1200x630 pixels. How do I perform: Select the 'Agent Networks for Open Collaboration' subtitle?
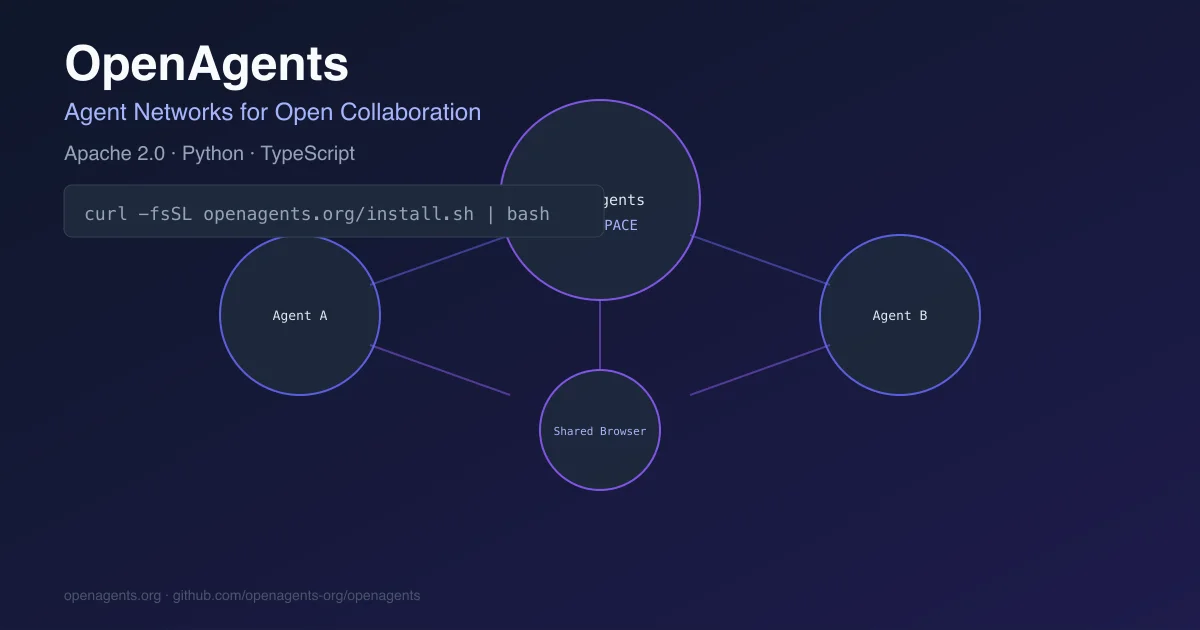tap(272, 112)
